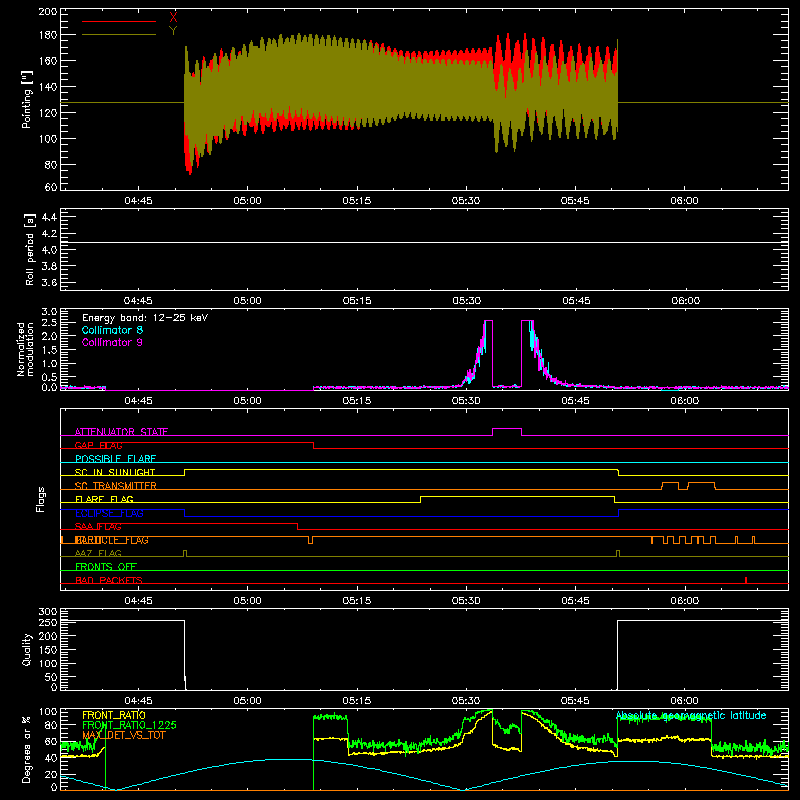800x800 pixels.
Task: Click the 'Pointing' axis label
Action: click(x=27, y=99)
